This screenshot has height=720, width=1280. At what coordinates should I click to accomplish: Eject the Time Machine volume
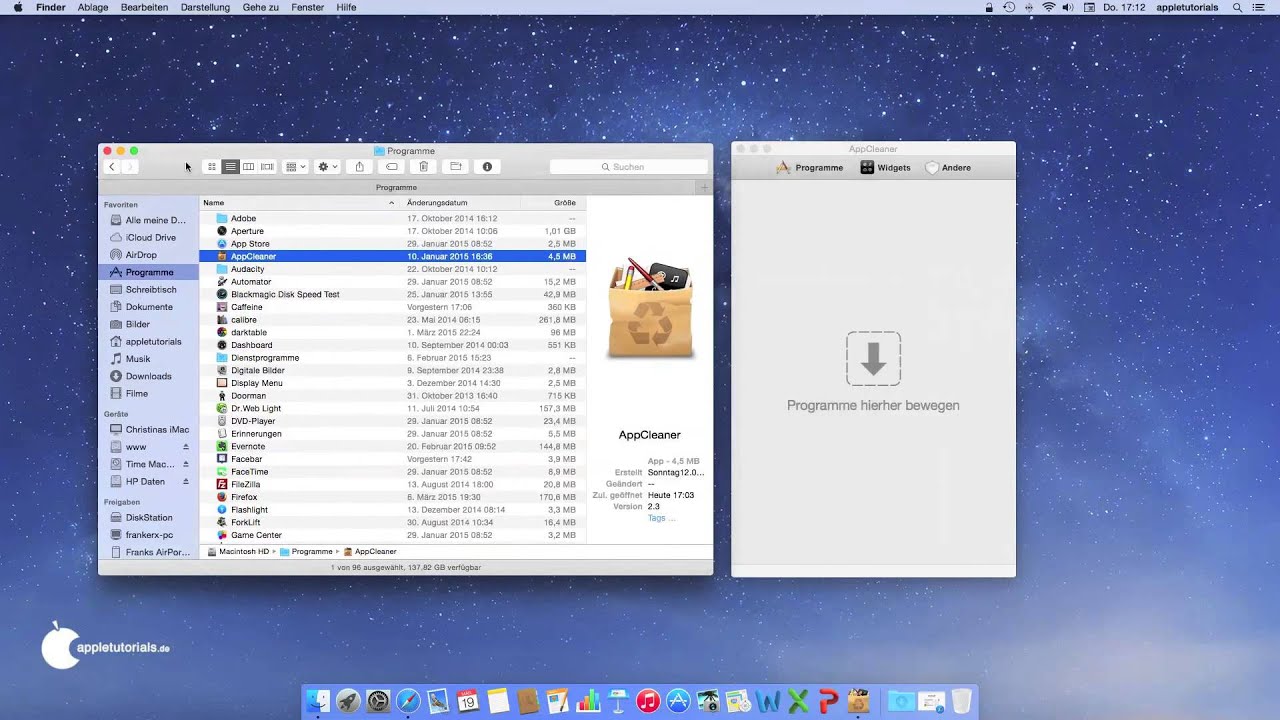tap(185, 464)
